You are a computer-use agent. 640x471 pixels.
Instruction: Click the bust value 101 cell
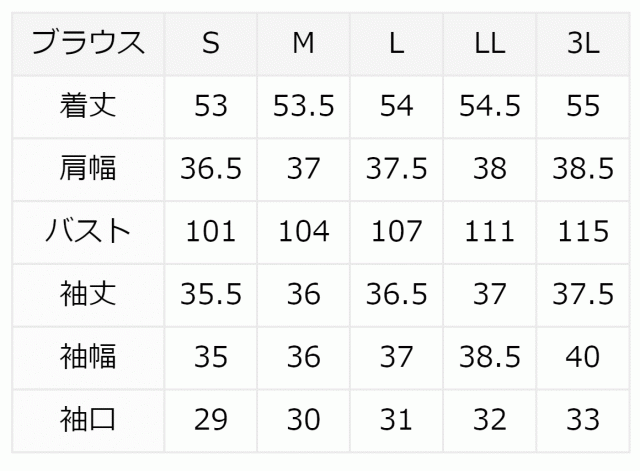(x=210, y=231)
